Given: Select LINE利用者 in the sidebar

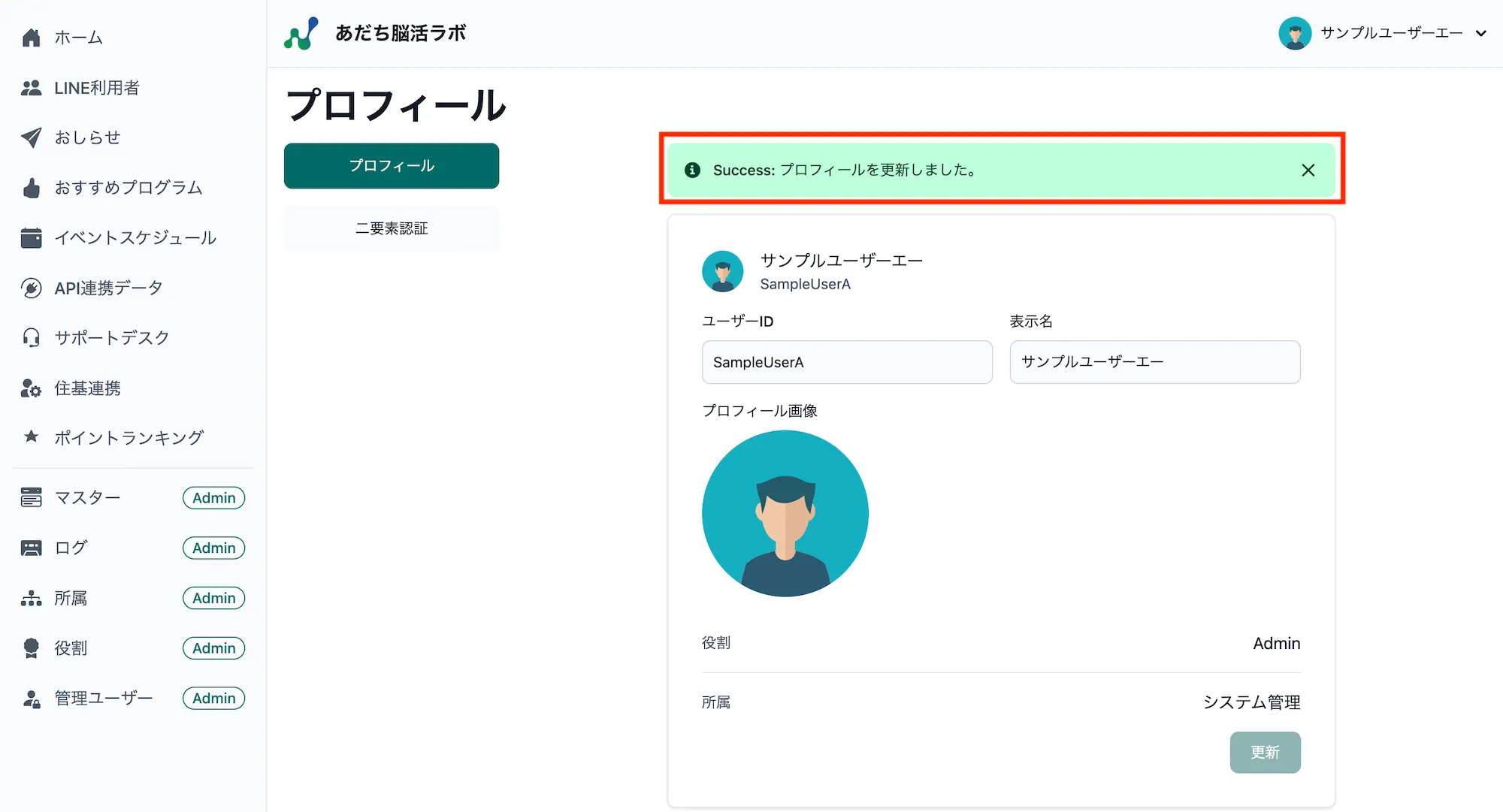Looking at the screenshot, I should [98, 88].
